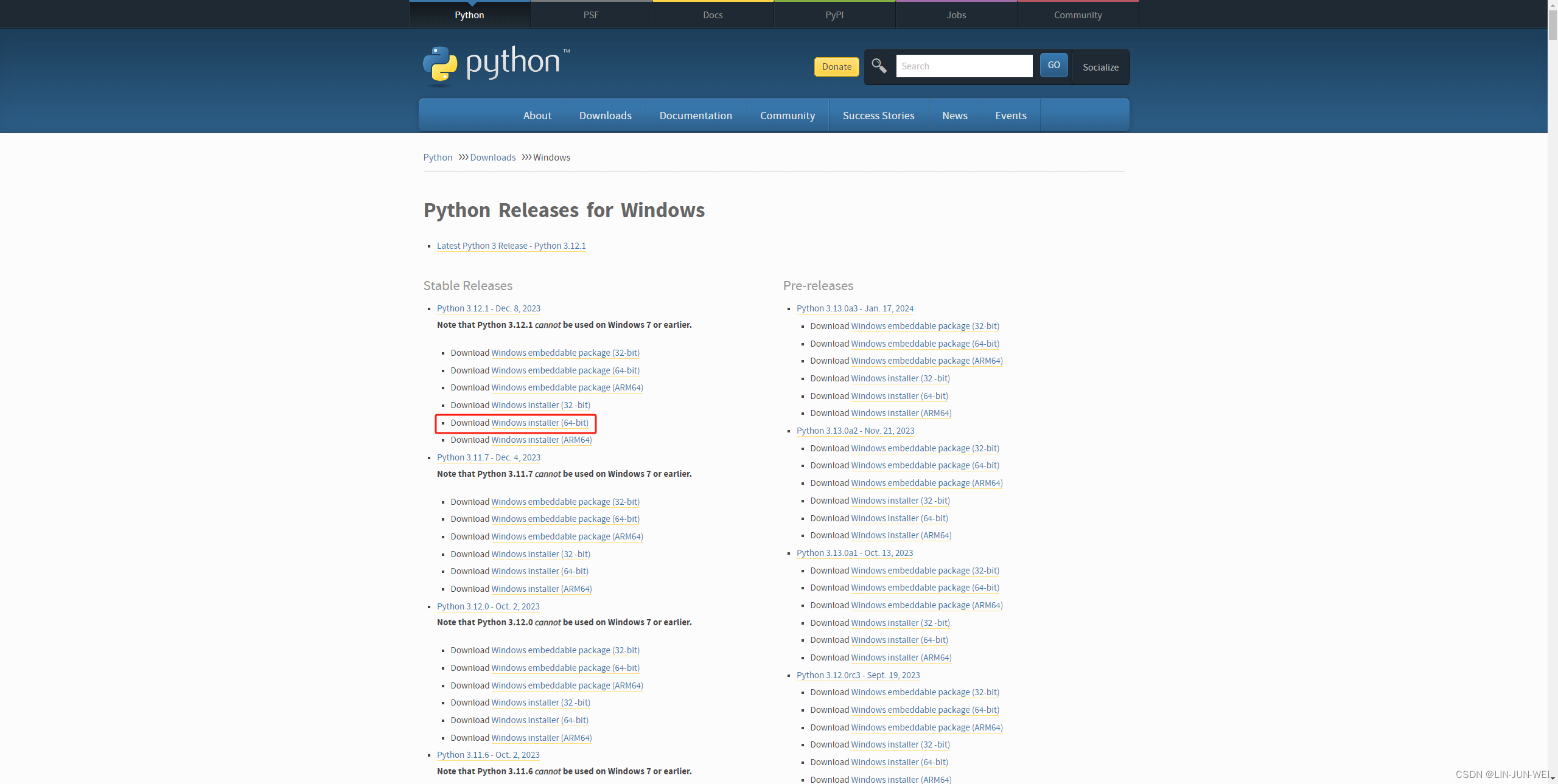Download the Python 3.12.1 Windows installer (64-bit)
Screen dimensions: 1558x784
539,423
